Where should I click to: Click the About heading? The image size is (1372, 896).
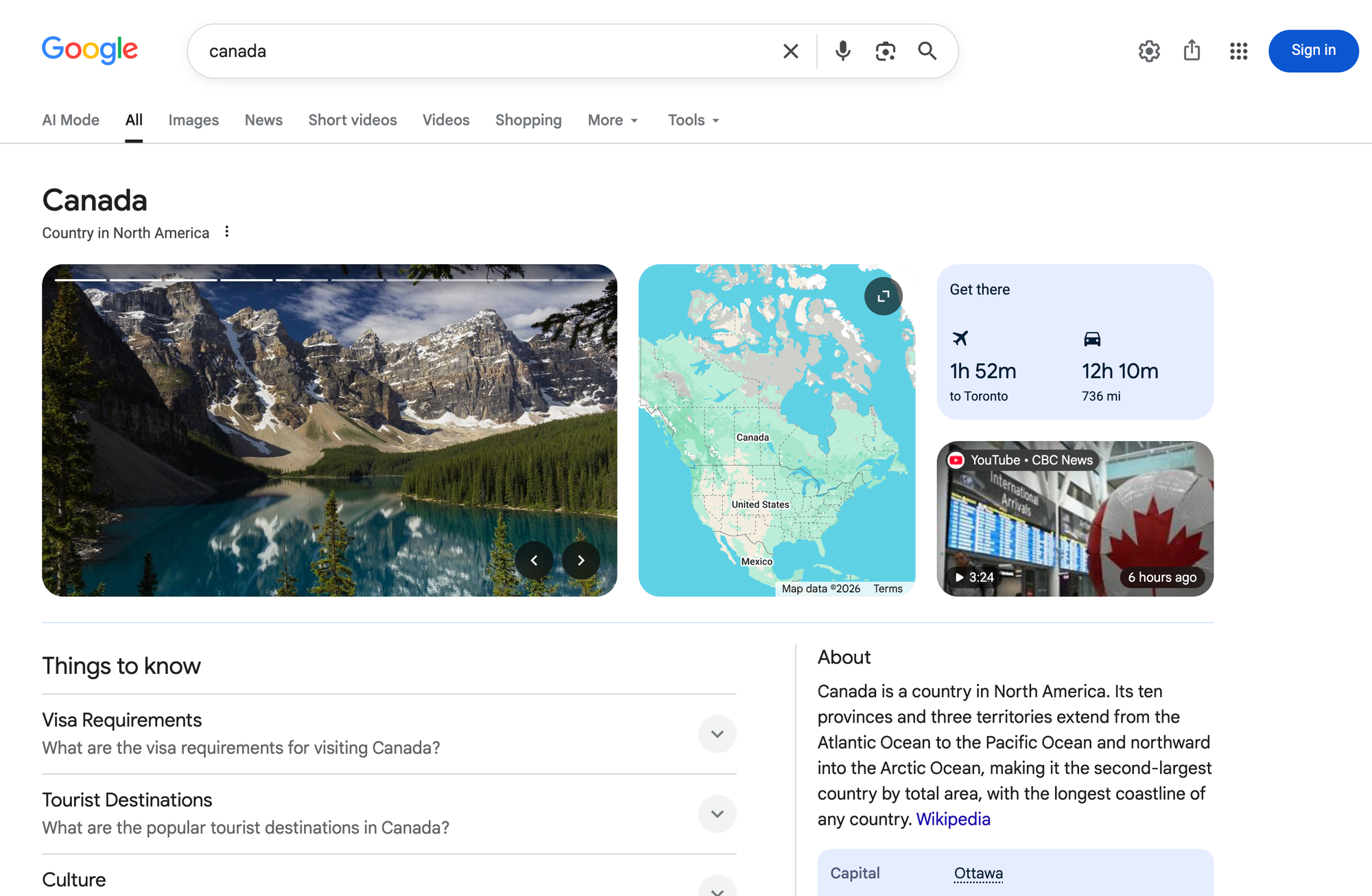click(844, 657)
